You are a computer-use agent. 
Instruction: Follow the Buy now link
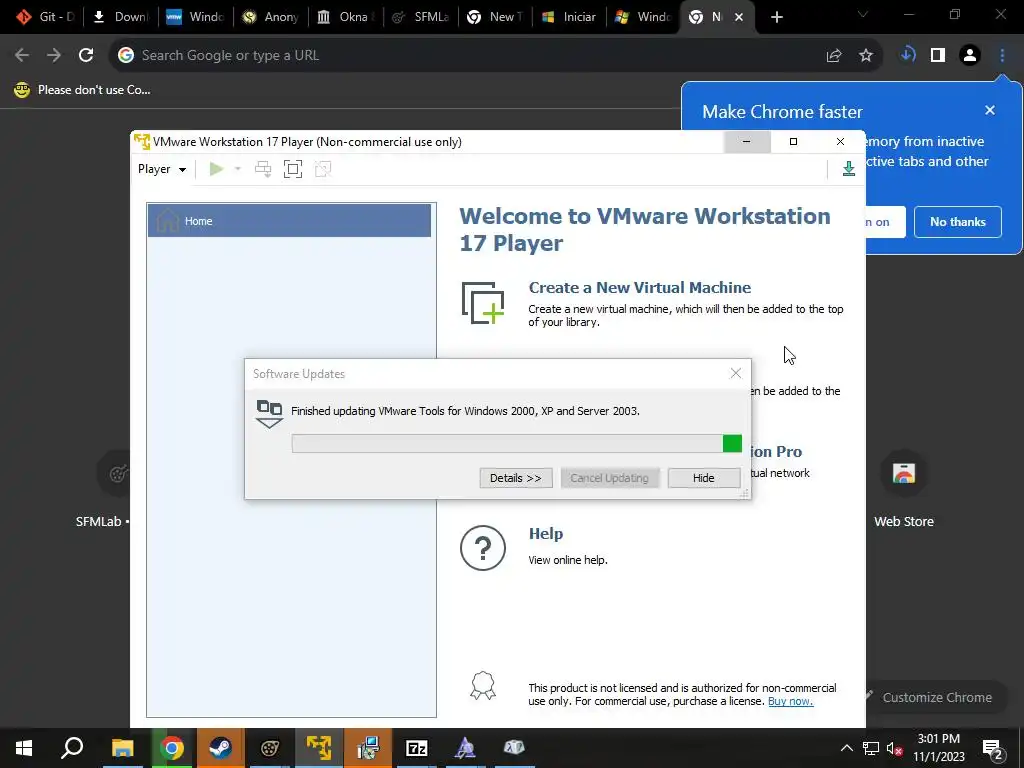click(790, 701)
